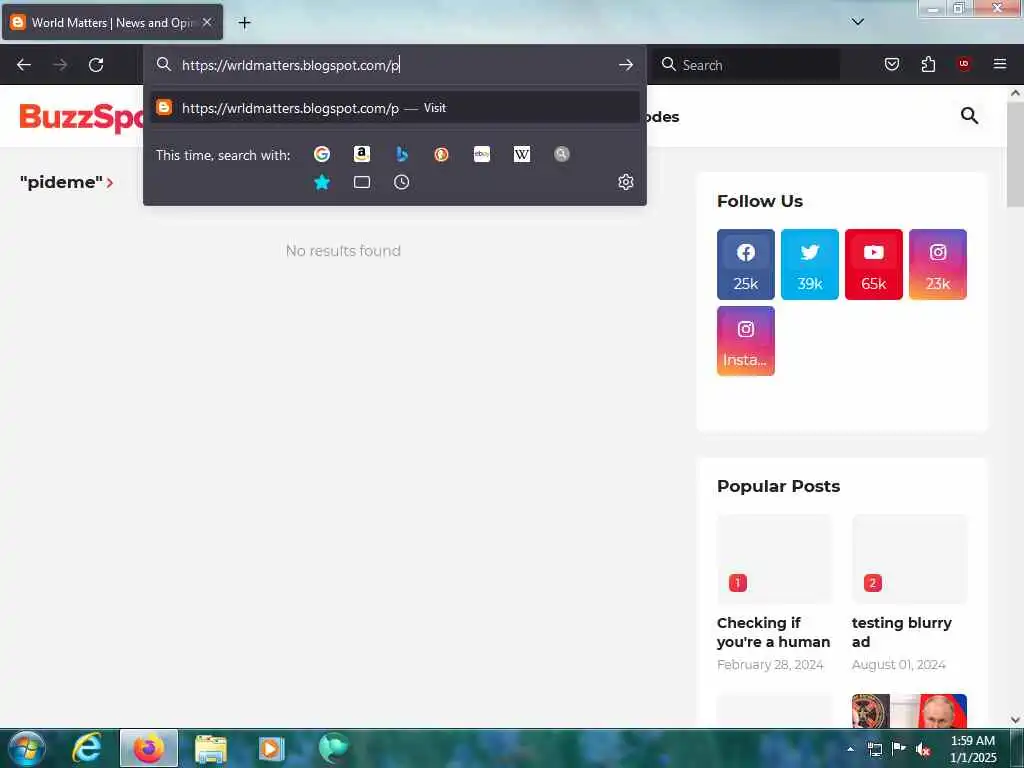This screenshot has width=1024, height=768.
Task: Click the "pideme" search label heading
Action: tap(61, 182)
